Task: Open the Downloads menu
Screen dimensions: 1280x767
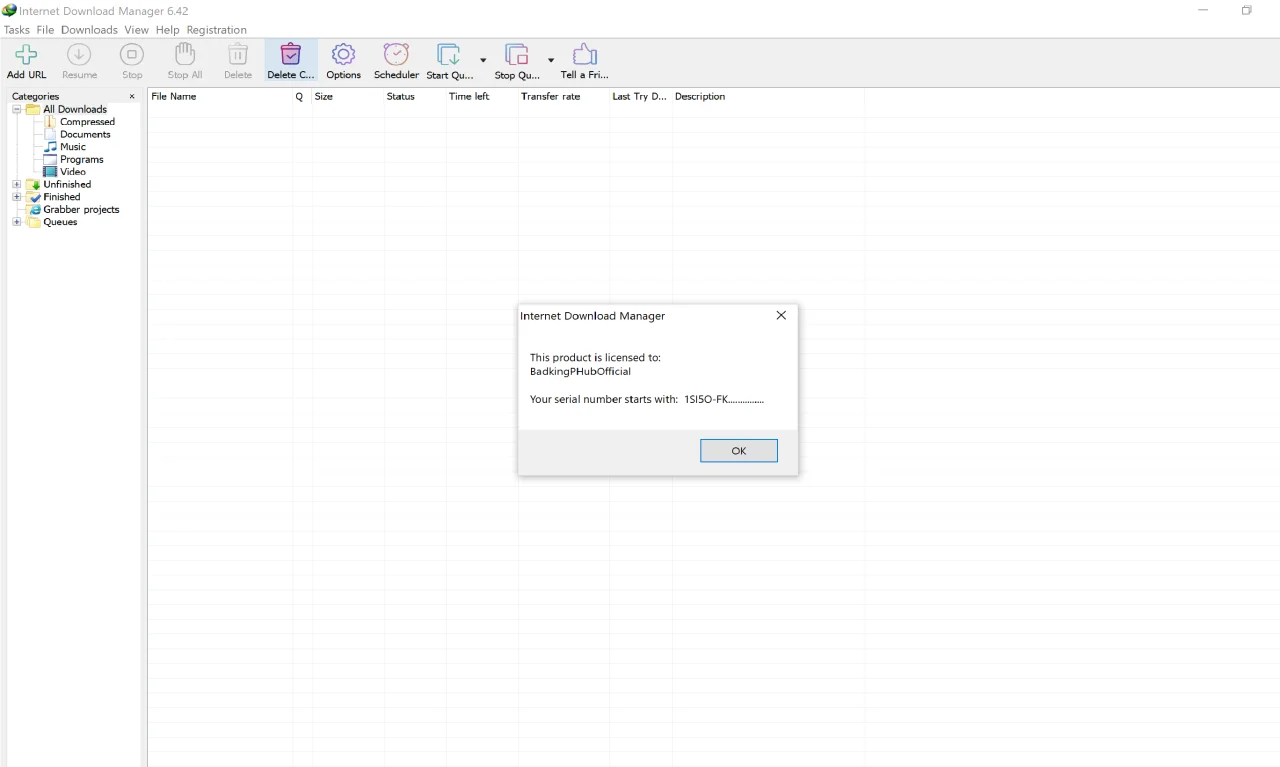Action: pyautogui.click(x=89, y=30)
